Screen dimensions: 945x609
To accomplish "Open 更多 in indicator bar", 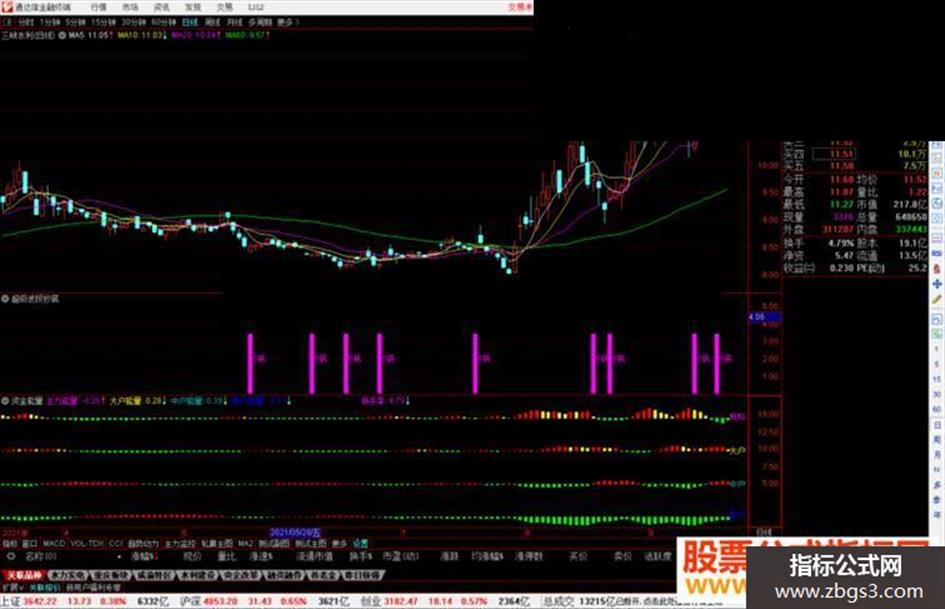I will (x=339, y=543).
